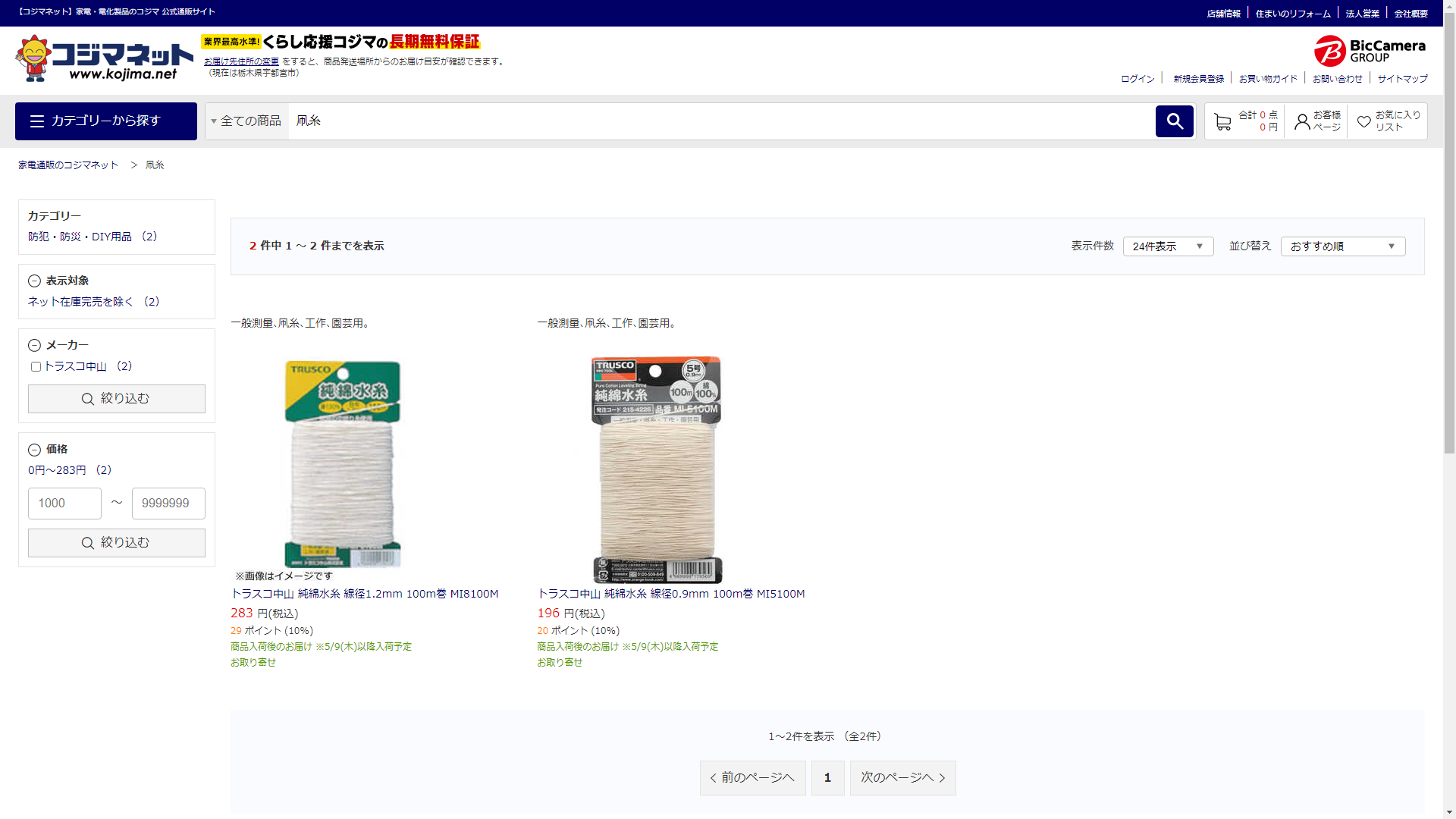Click the MI5100M product thumbnail image
Viewport: 1456px width, 819px height.
tap(656, 469)
